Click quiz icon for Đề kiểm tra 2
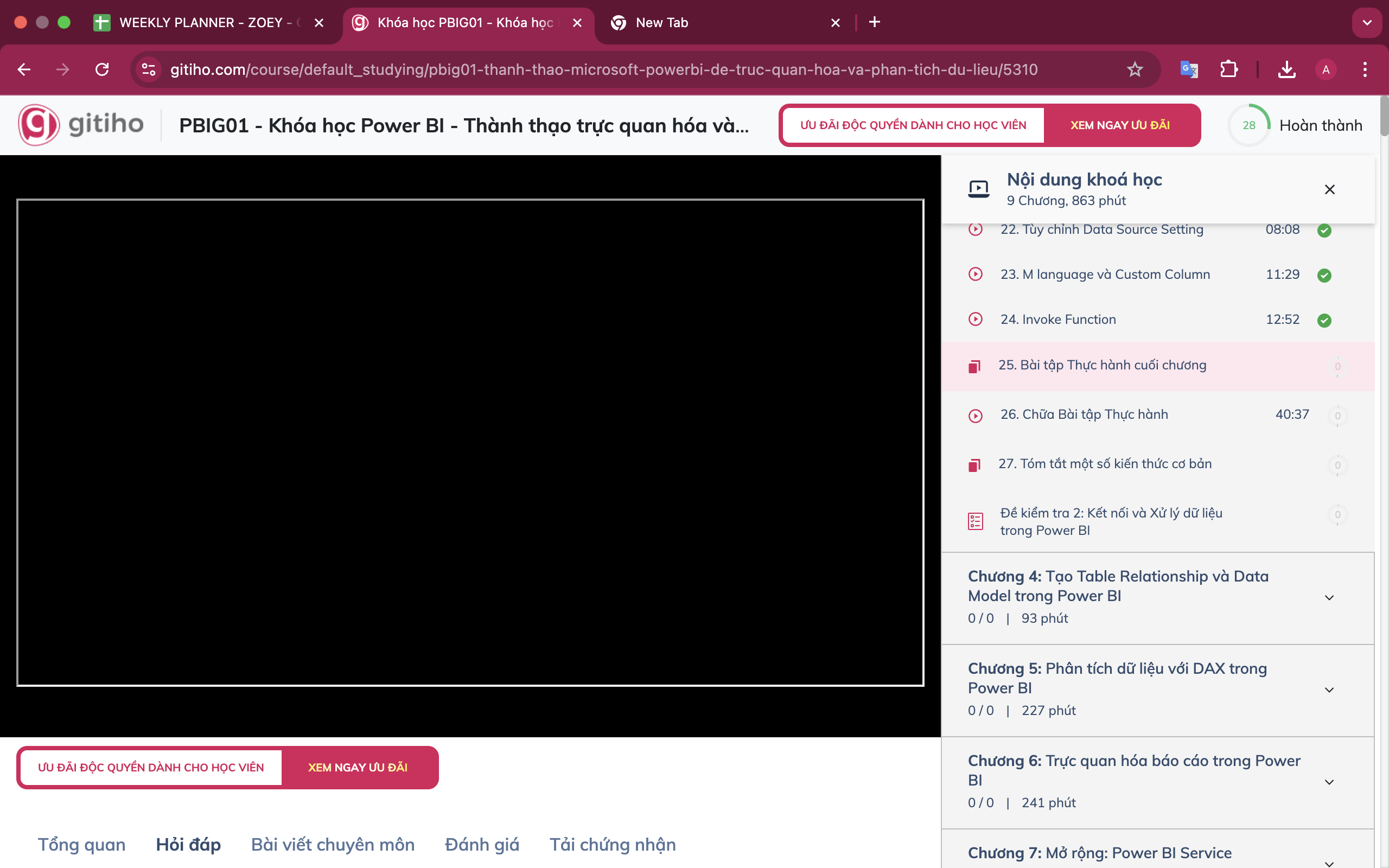 pyautogui.click(x=975, y=521)
